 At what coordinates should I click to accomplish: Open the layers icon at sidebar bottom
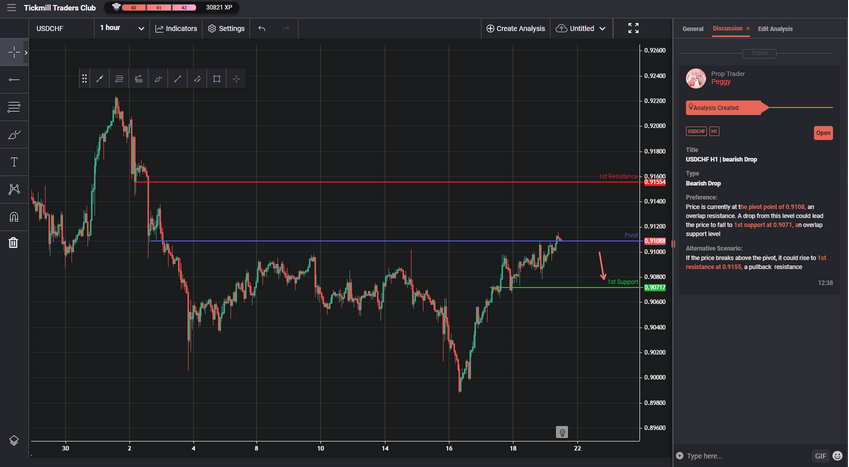[14, 440]
